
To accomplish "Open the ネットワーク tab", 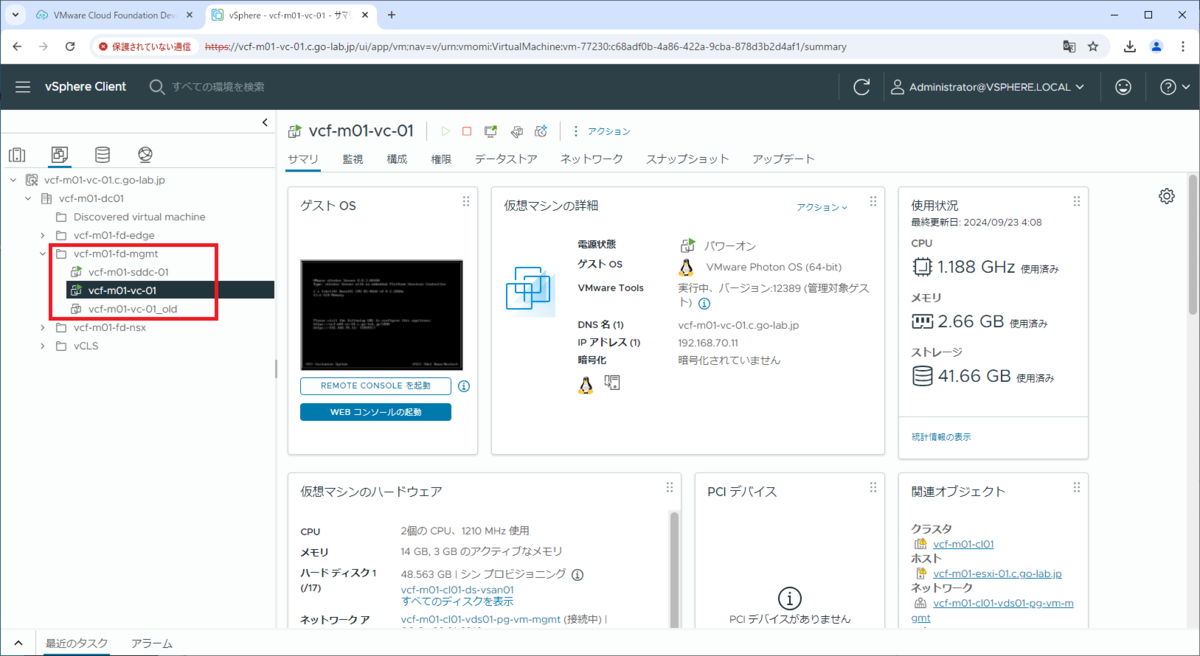I will tap(592, 159).
